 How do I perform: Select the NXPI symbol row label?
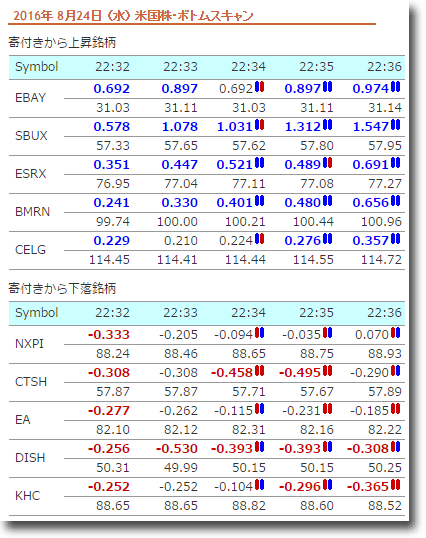pos(29,344)
